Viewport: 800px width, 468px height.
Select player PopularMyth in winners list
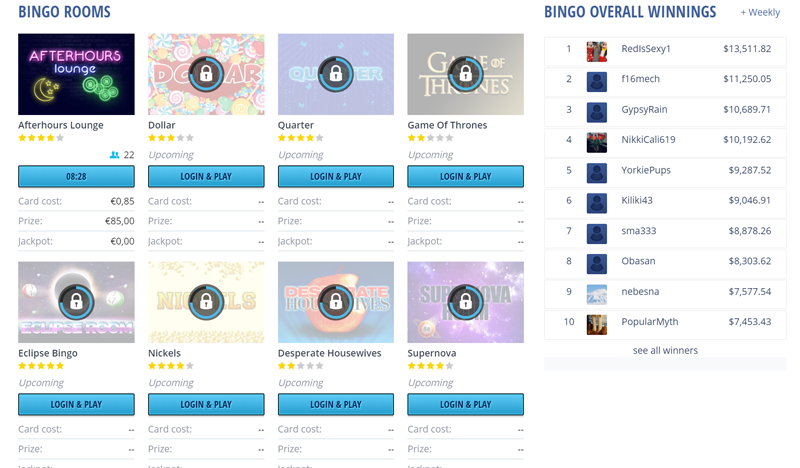point(649,322)
